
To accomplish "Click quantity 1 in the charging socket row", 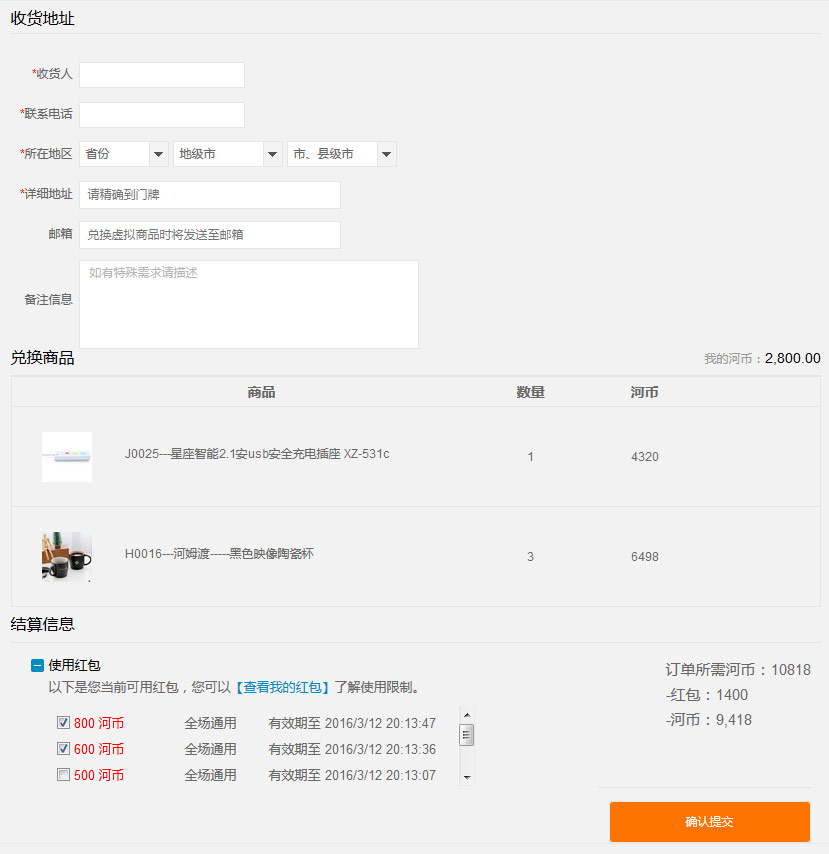I will (x=531, y=457).
